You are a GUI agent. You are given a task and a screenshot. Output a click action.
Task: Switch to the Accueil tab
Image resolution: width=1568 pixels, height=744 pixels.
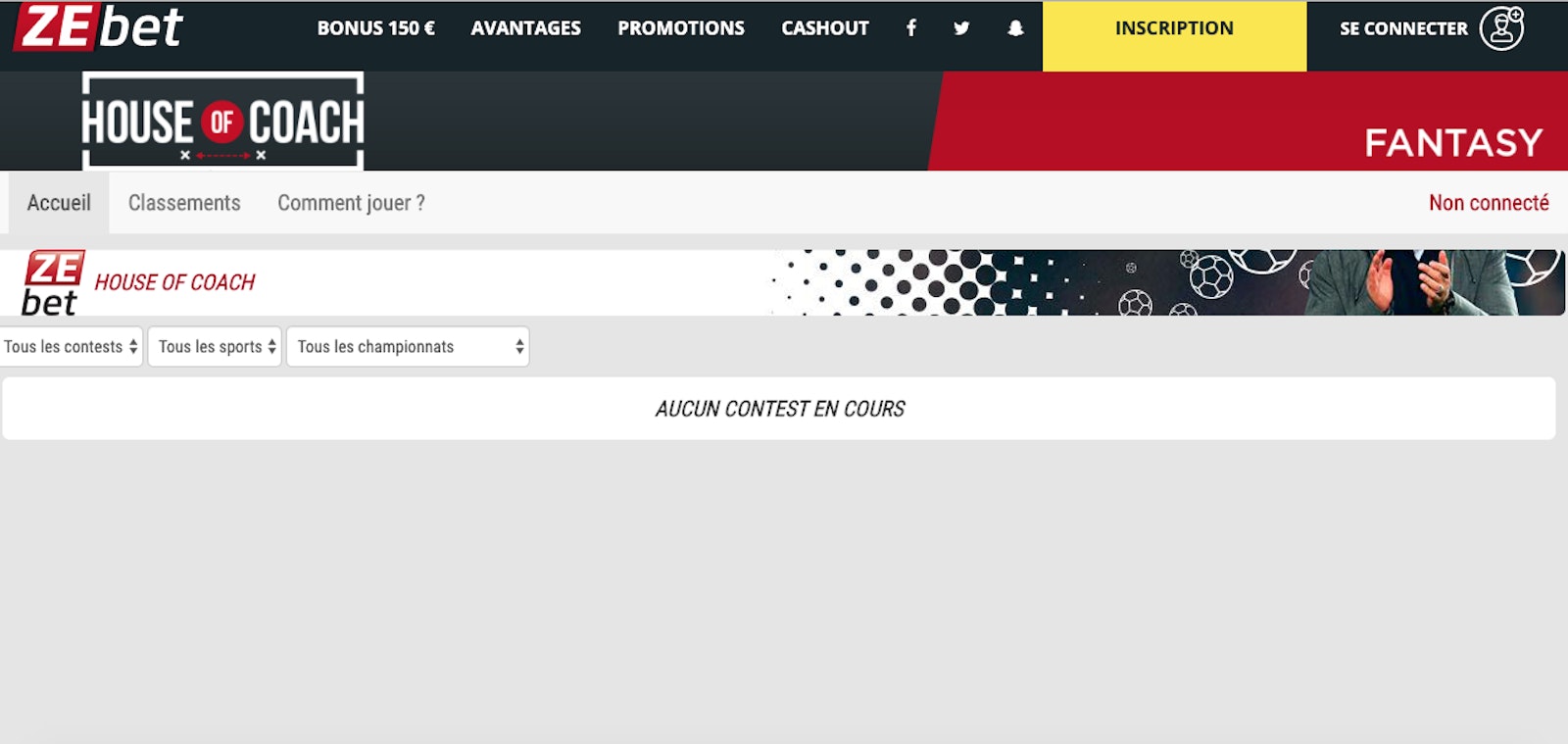(x=59, y=203)
